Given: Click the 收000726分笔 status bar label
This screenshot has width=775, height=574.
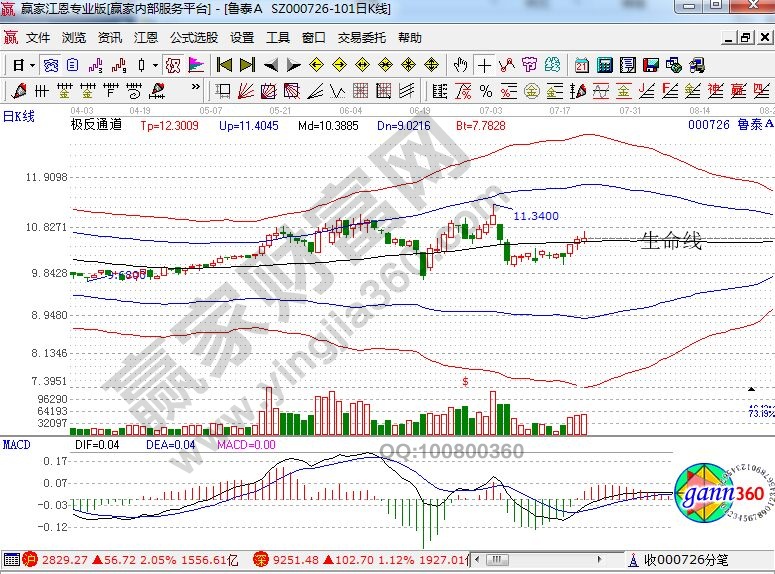Looking at the screenshot, I should tap(690, 560).
